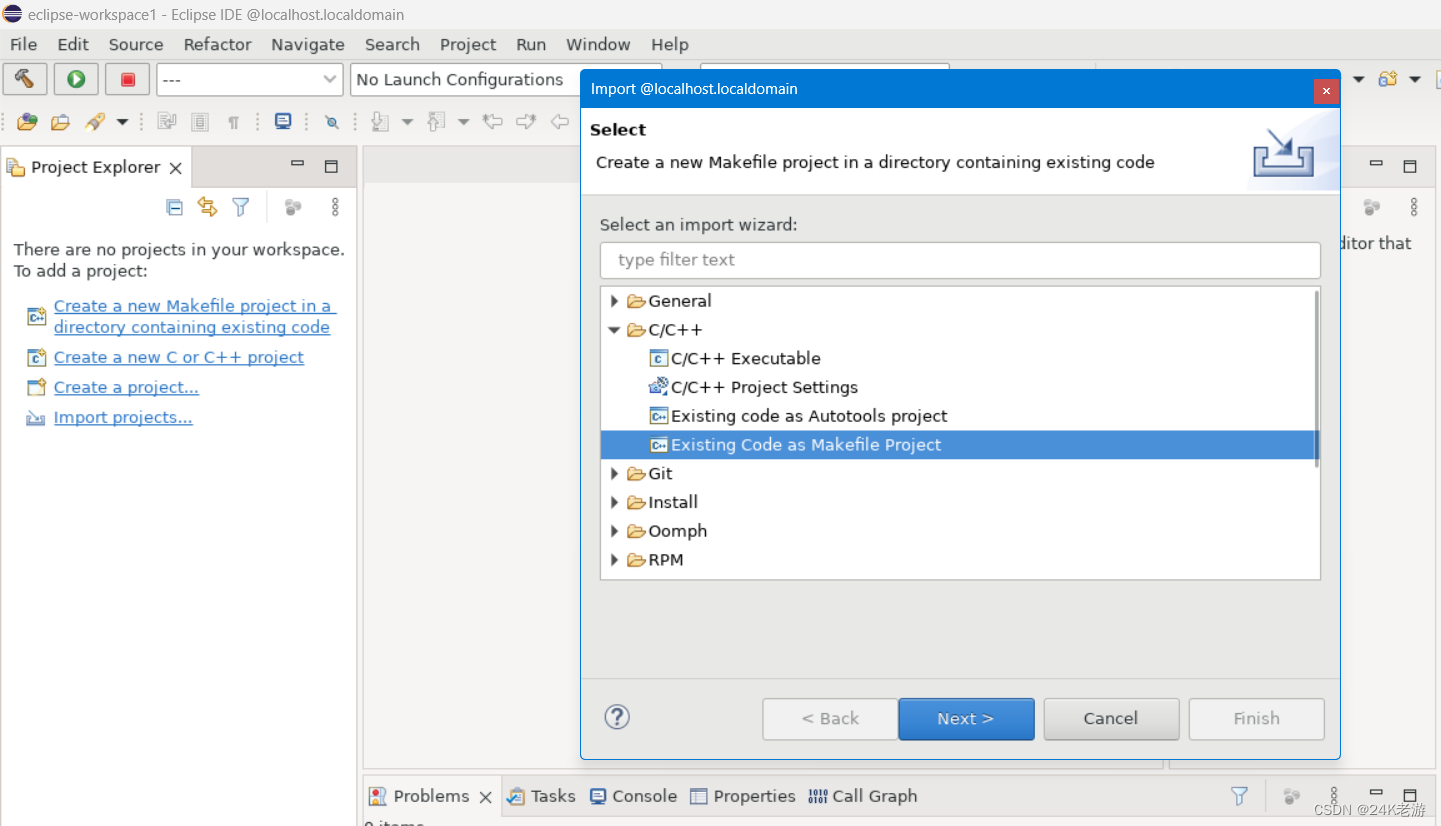The image size is (1441, 826).
Task: Open the 'No Launch Configurations' dropdown
Action: (x=465, y=79)
